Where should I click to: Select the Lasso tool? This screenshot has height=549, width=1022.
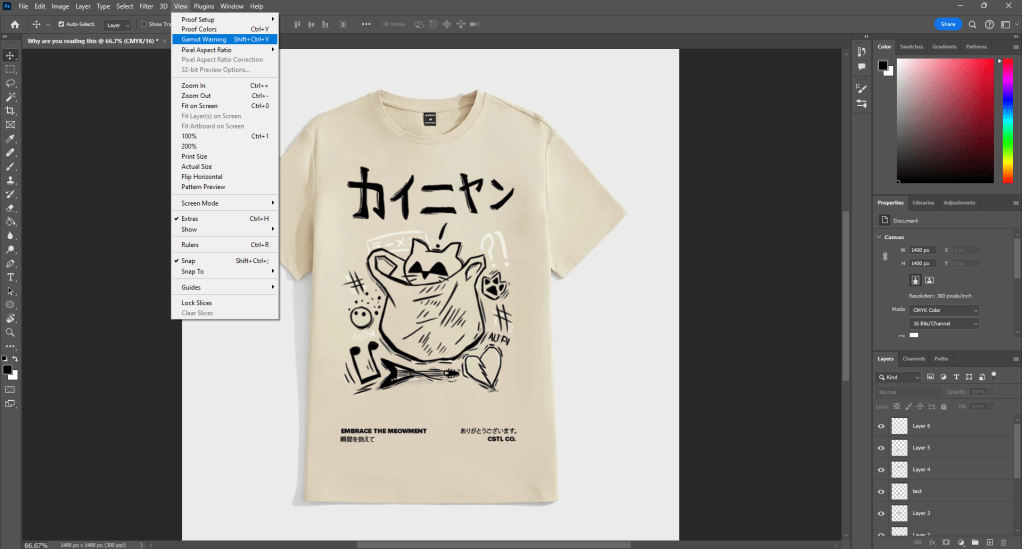pos(10,83)
